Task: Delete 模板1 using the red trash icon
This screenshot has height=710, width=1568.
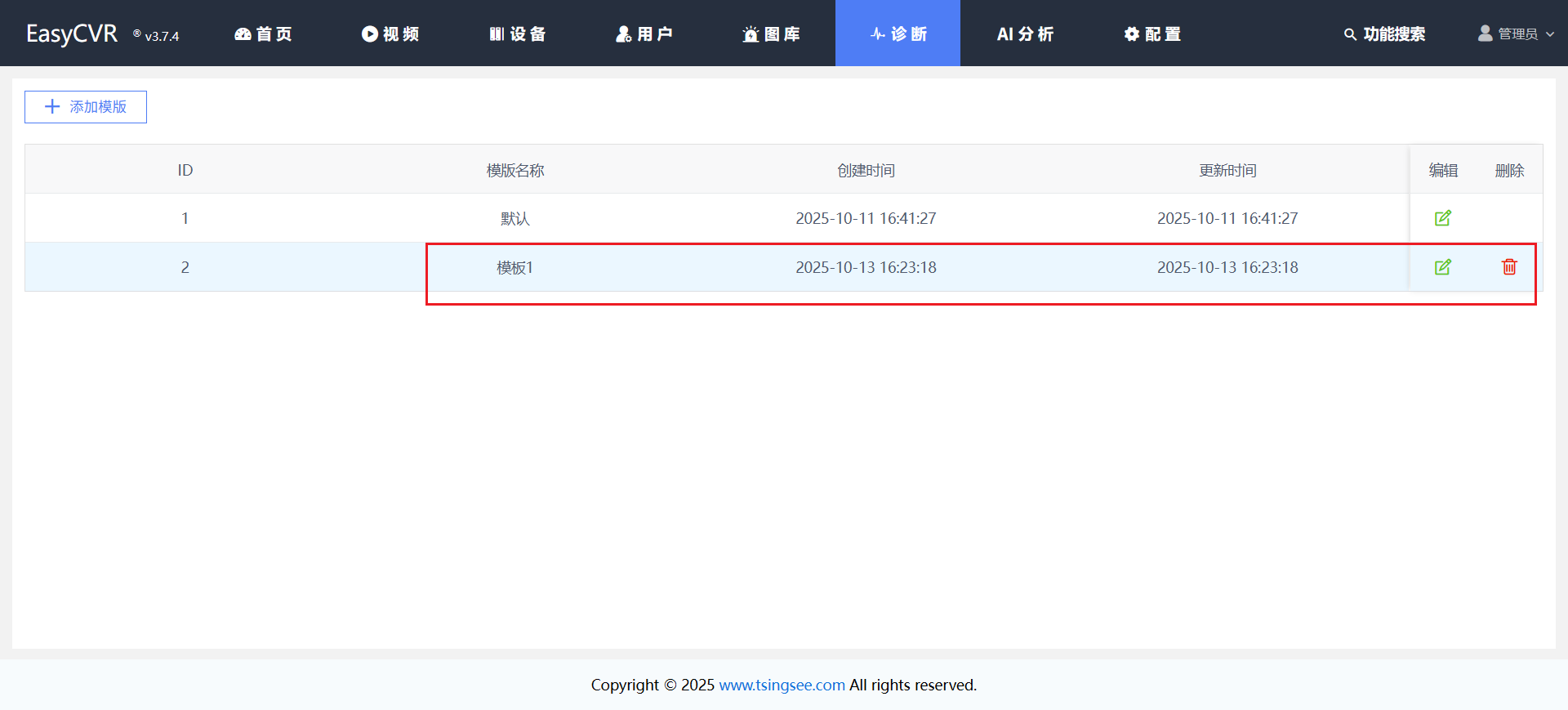Action: tap(1509, 267)
